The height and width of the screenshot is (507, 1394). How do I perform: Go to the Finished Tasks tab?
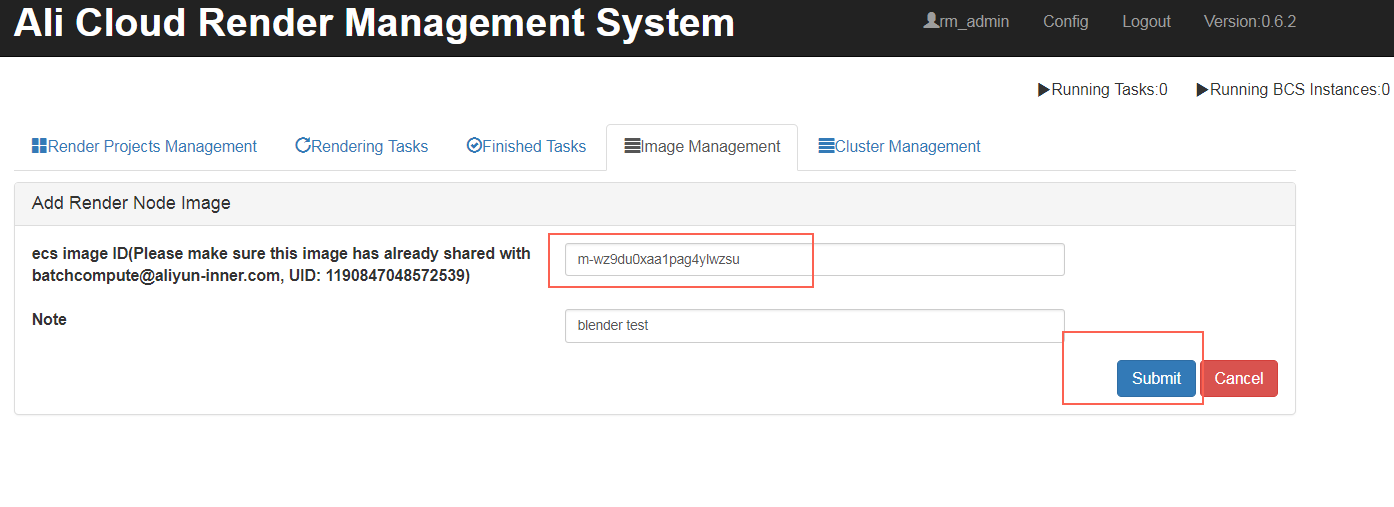point(534,147)
